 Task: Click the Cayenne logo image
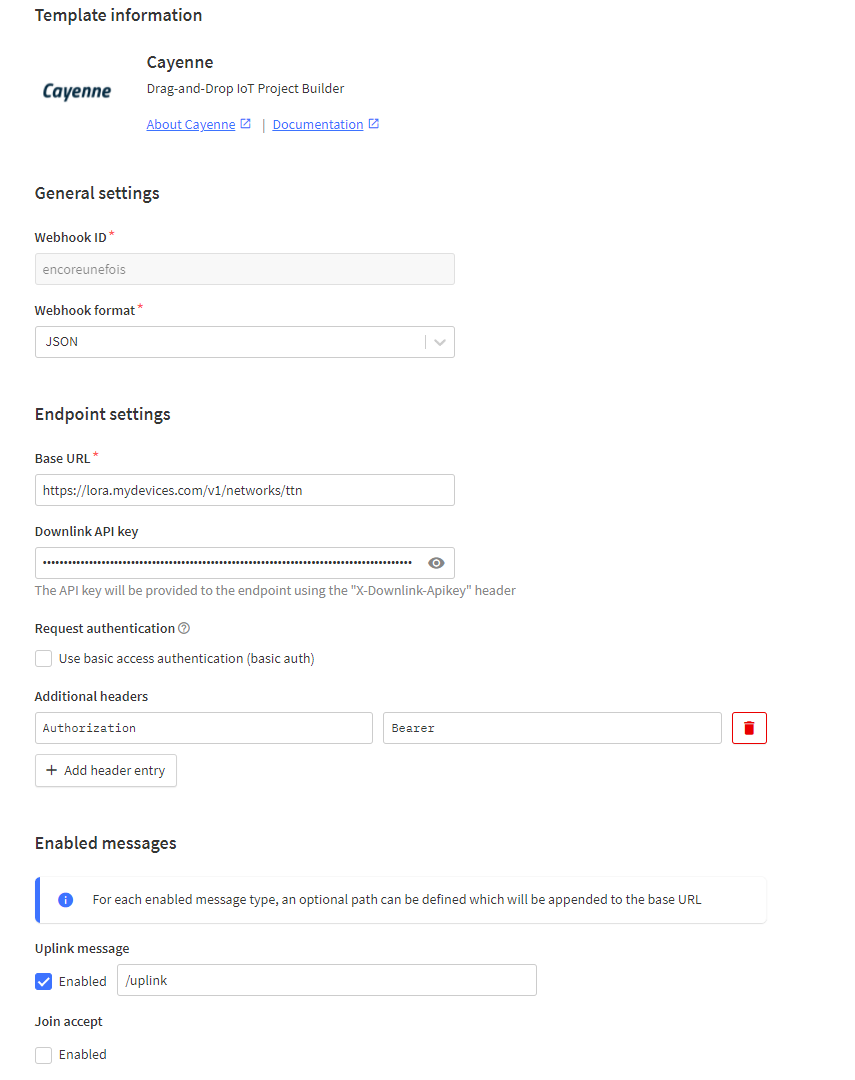click(x=76, y=91)
